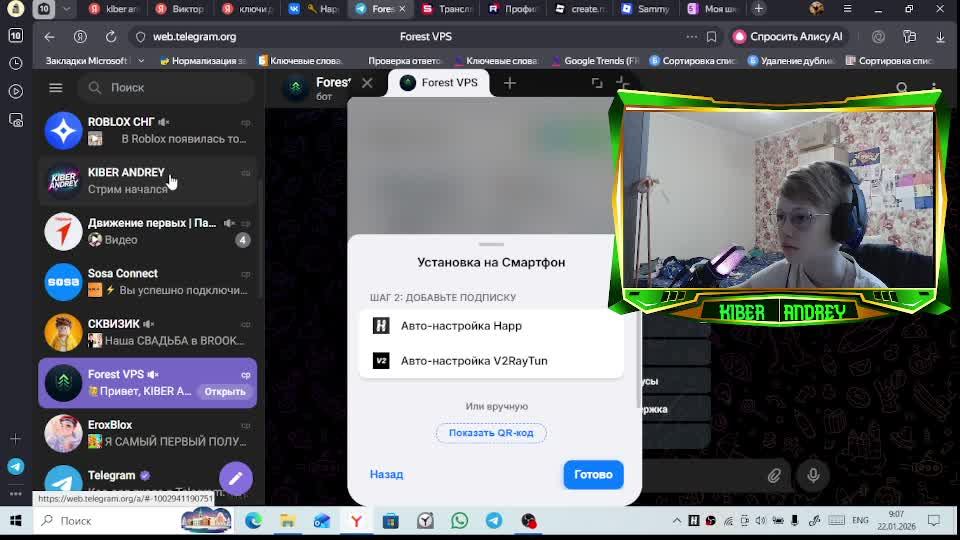960x540 pixels.
Task: Select Авто-настройка Happ option
Action: click(x=491, y=326)
